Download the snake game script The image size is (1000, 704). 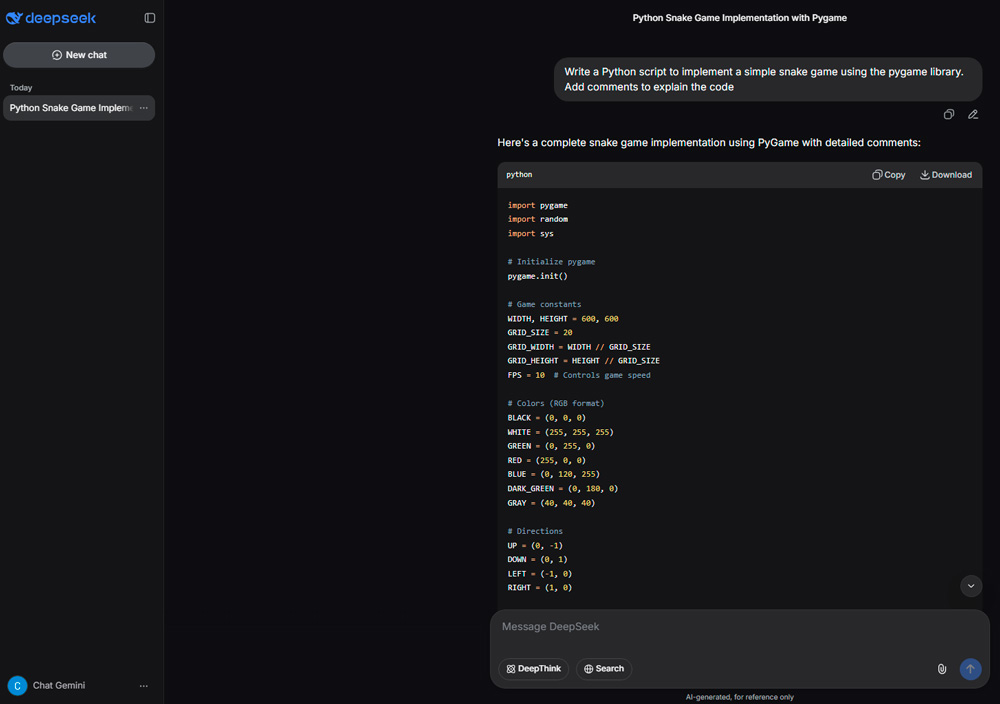[x=944, y=174]
